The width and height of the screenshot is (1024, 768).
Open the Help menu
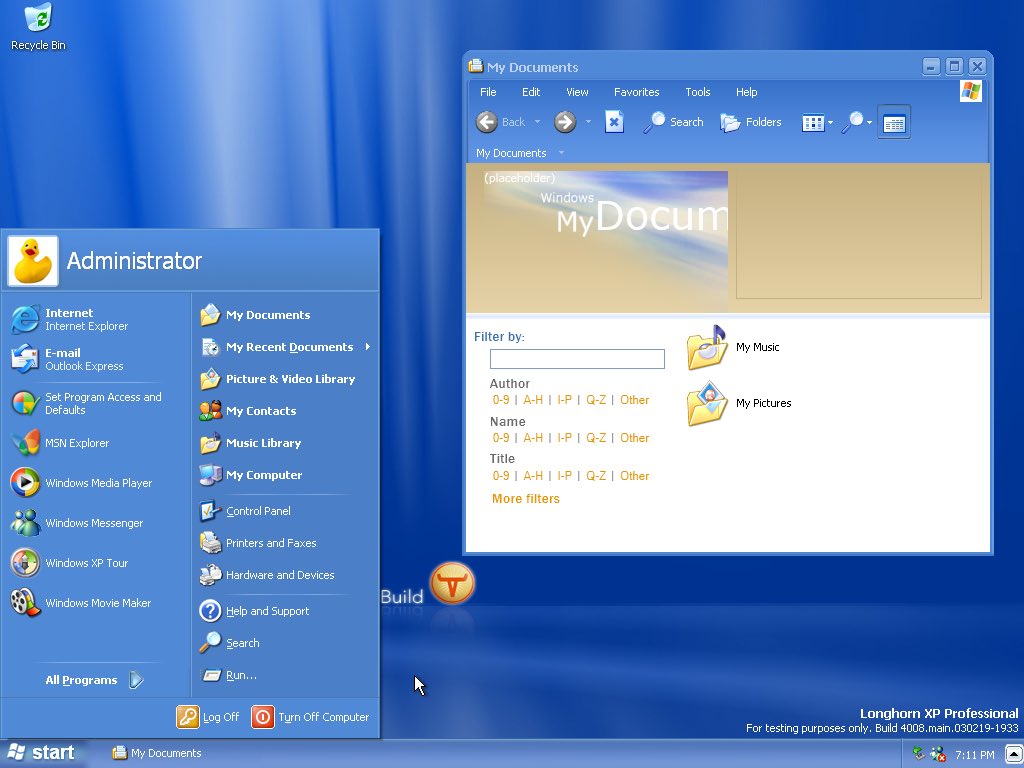(746, 92)
